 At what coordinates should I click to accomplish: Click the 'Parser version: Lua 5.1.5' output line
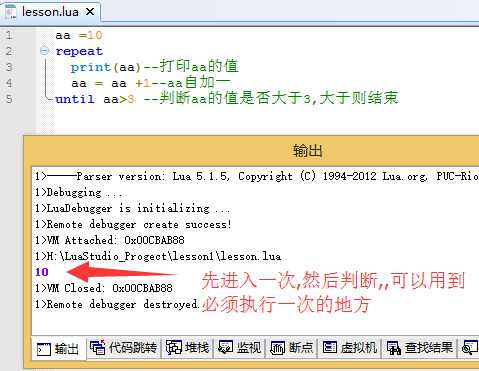257,176
